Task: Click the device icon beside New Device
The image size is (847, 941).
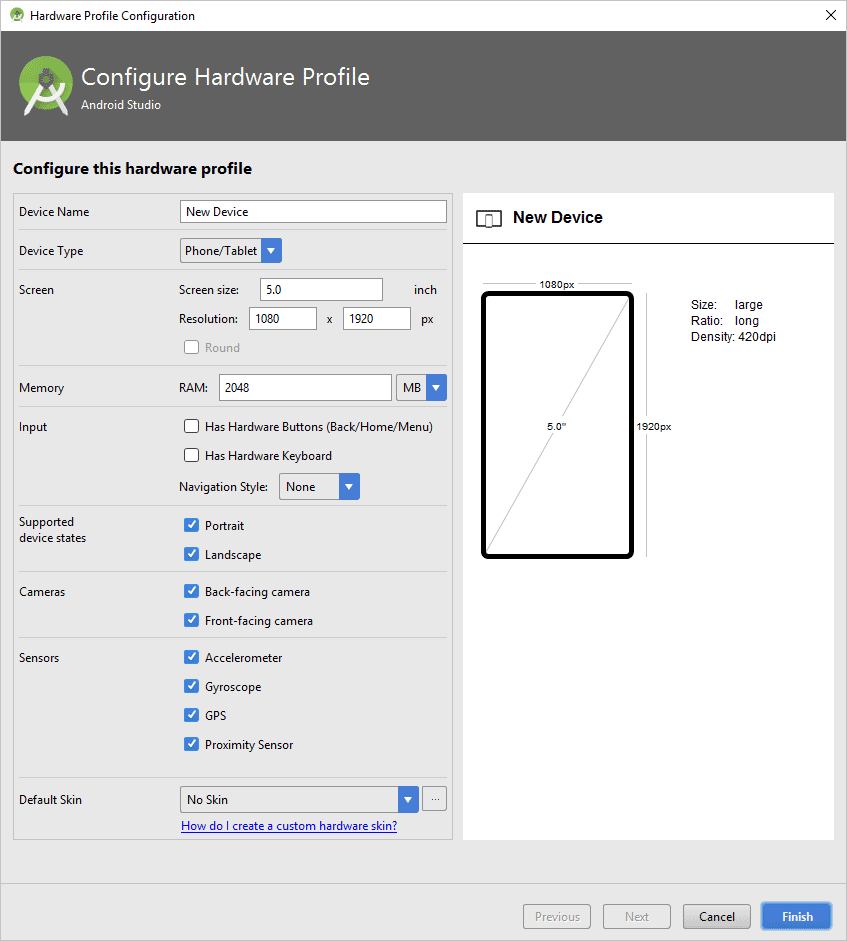Action: point(488,218)
